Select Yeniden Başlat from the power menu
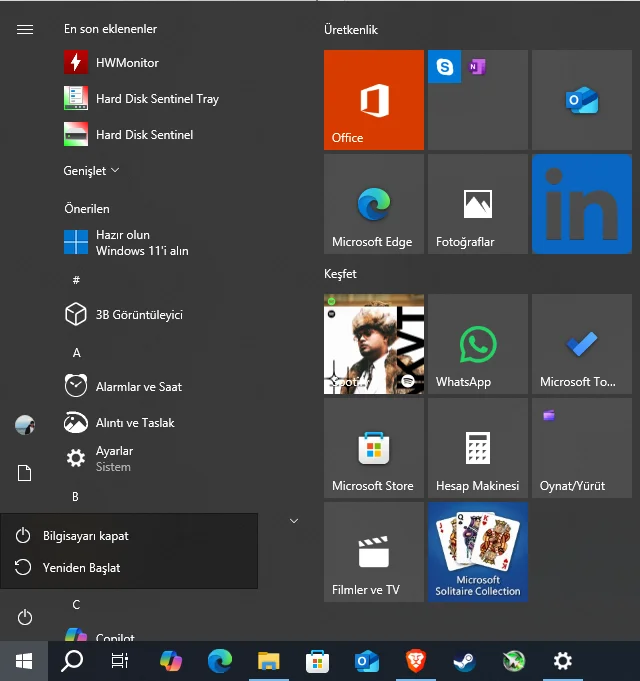The image size is (640, 681). click(81, 568)
